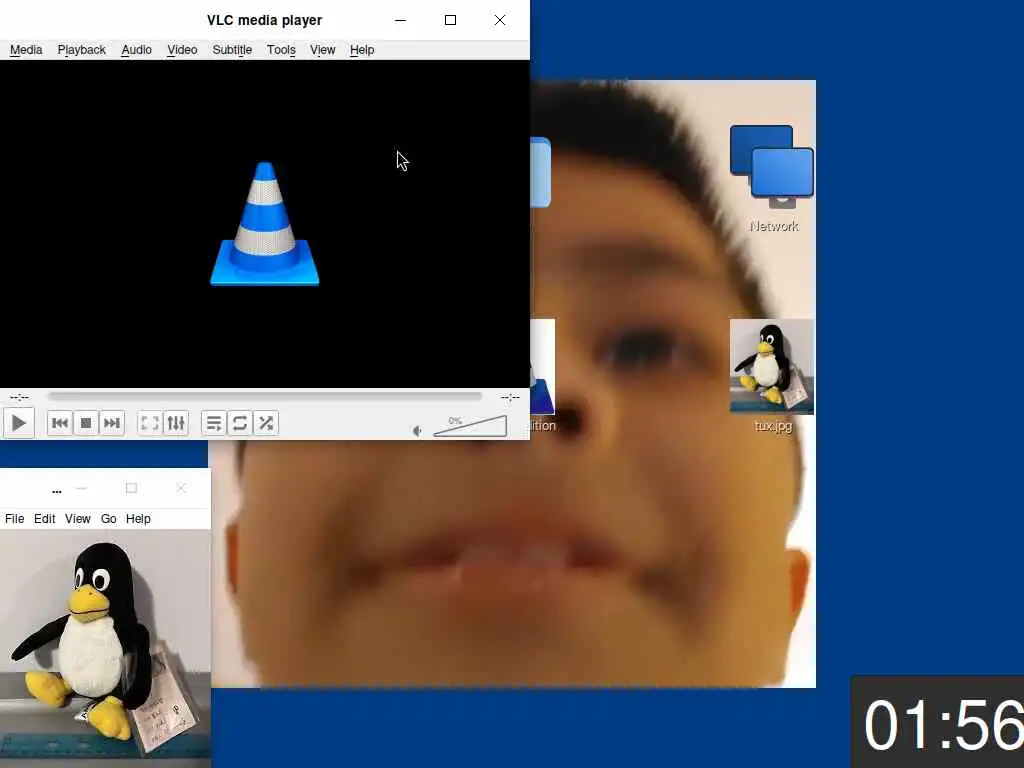Click the VLC Play button
1024x768 pixels.
pos(18,423)
